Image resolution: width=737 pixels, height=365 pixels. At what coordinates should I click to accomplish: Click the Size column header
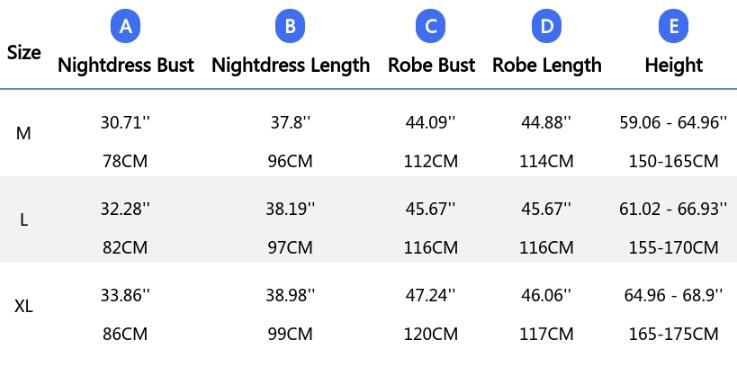click(24, 52)
